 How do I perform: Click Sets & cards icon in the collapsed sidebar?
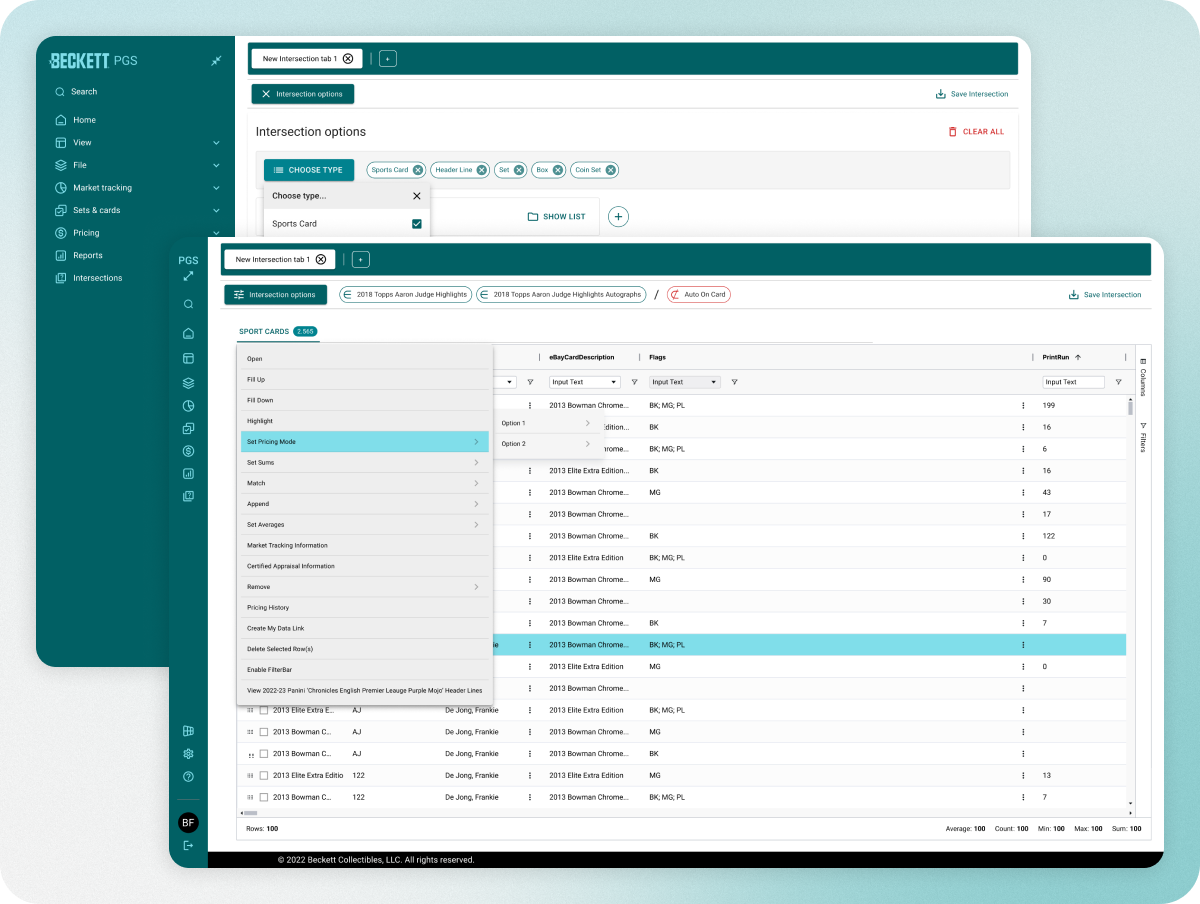tap(188, 428)
